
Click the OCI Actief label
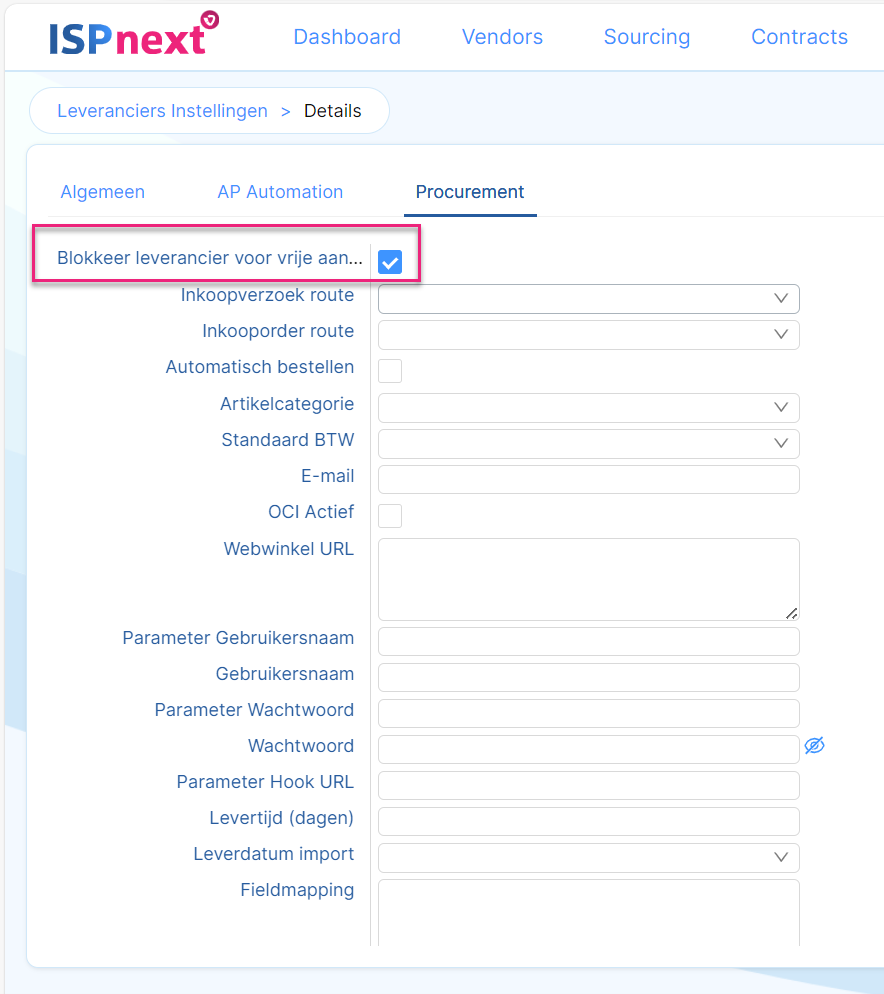point(311,512)
